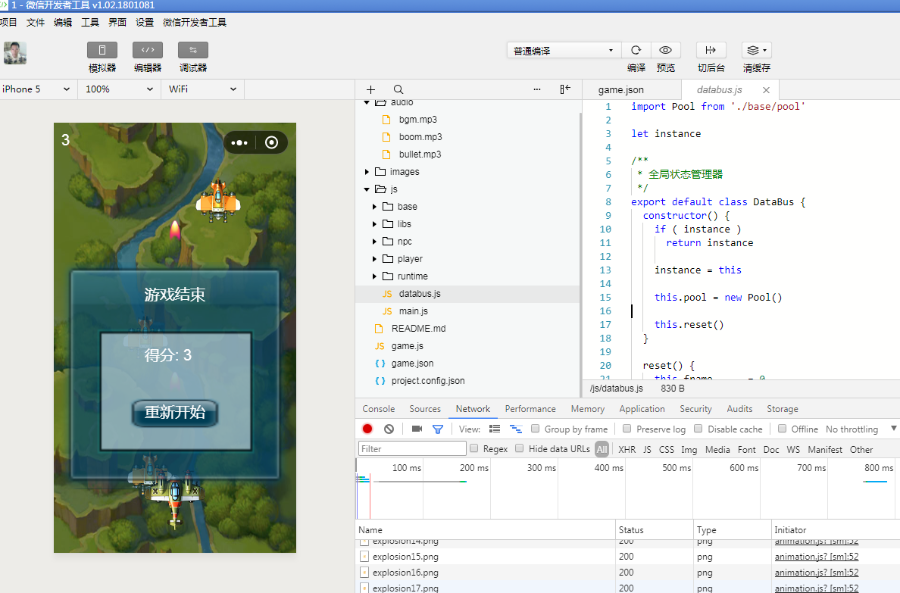Screen dimensions: 900x593
Task: Toggle the debugger (调试器) panel icon
Action: point(193,50)
